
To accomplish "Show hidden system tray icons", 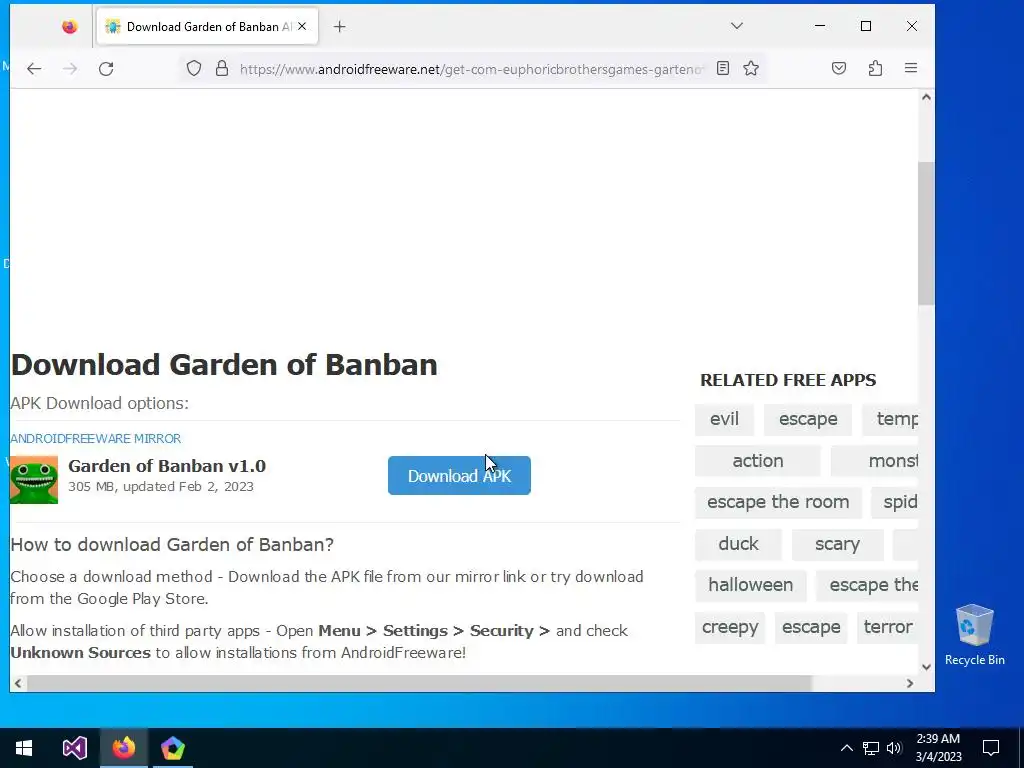I will point(846,748).
